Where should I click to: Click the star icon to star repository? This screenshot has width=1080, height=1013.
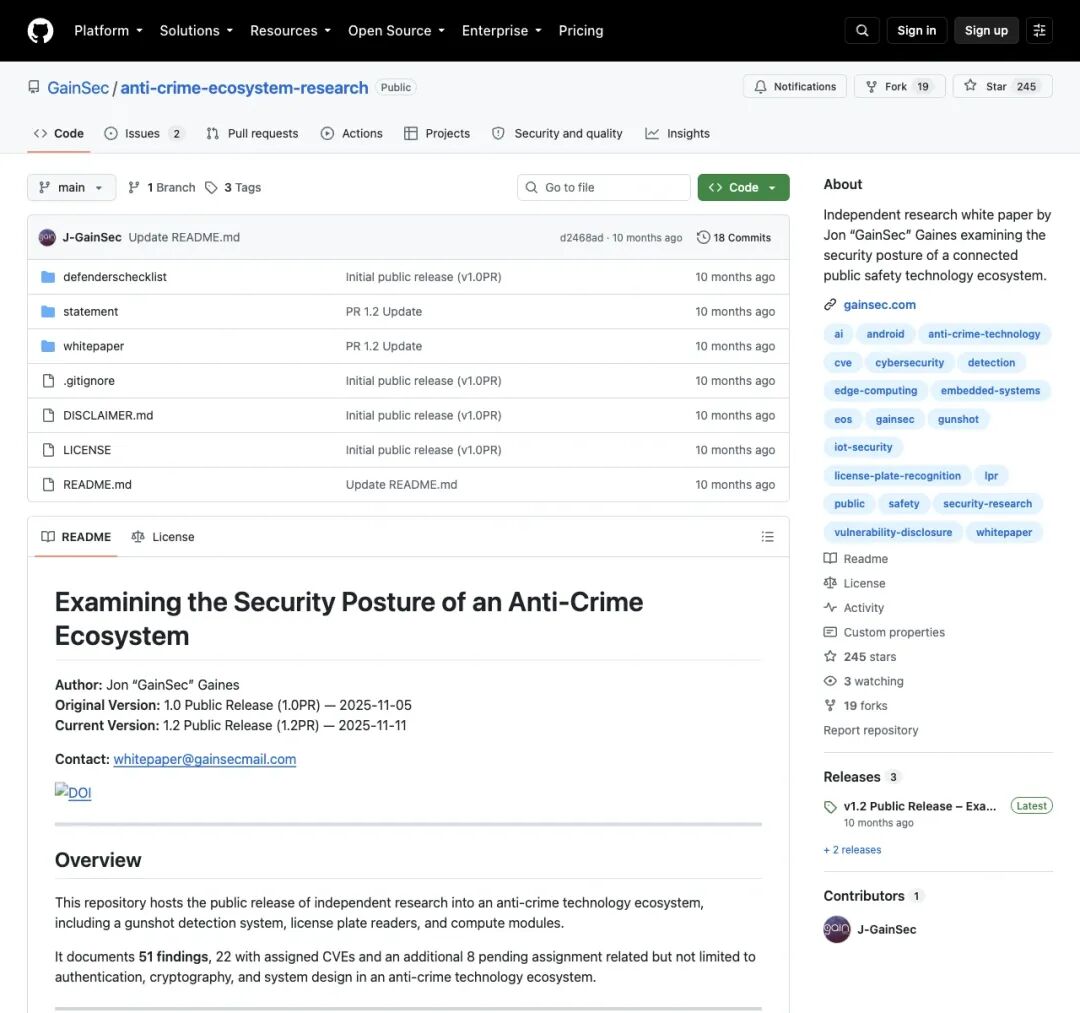click(970, 86)
